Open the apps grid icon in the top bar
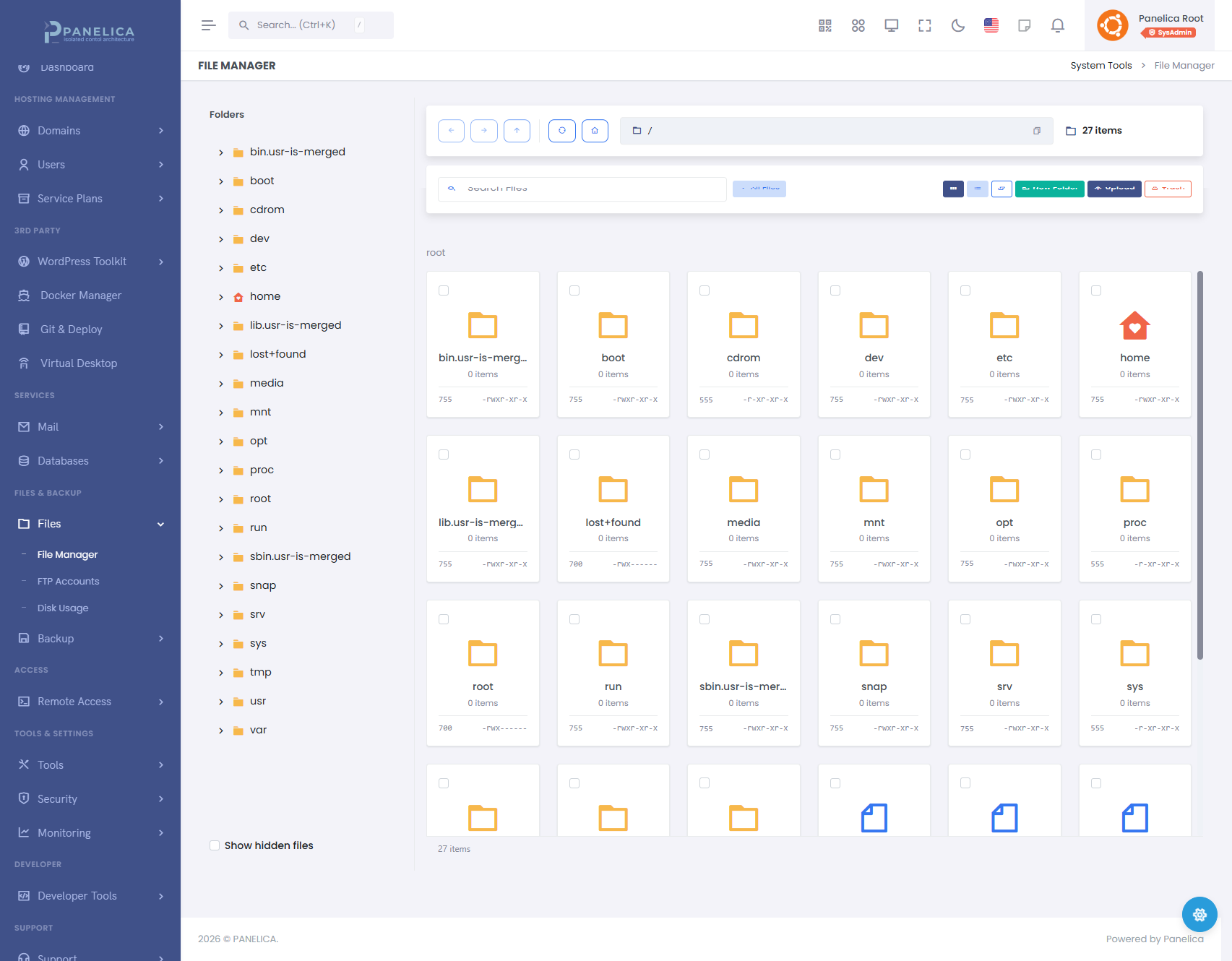The width and height of the screenshot is (1232, 961). pos(858,25)
